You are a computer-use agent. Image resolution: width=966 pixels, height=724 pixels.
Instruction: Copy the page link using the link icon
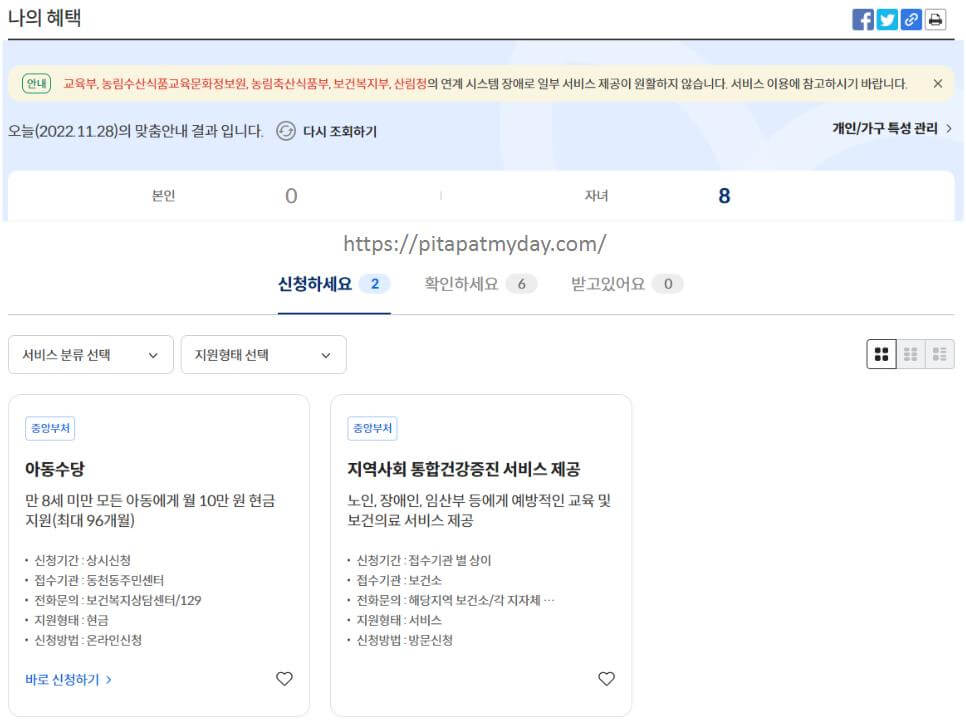(910, 18)
